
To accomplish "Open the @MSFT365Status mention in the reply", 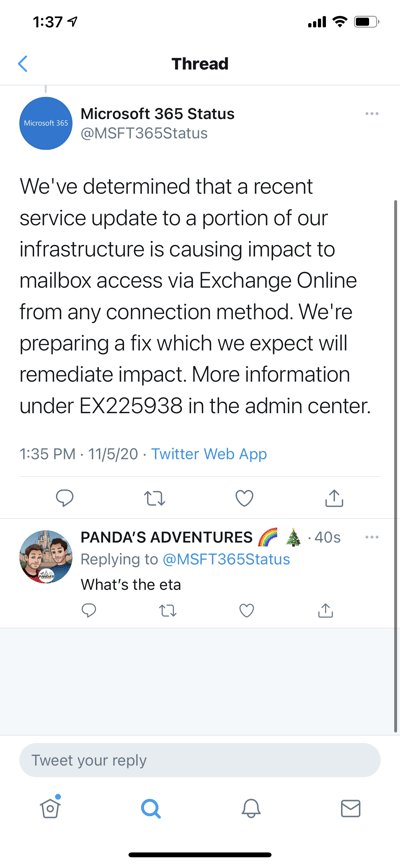I will pos(226,559).
